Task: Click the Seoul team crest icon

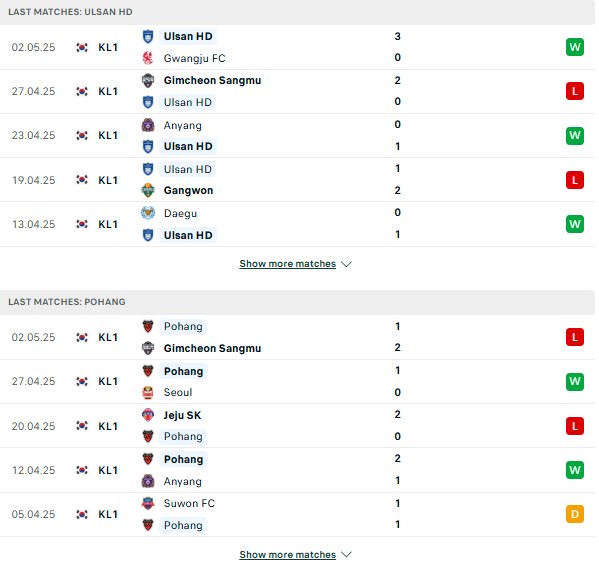Action: pos(148,392)
